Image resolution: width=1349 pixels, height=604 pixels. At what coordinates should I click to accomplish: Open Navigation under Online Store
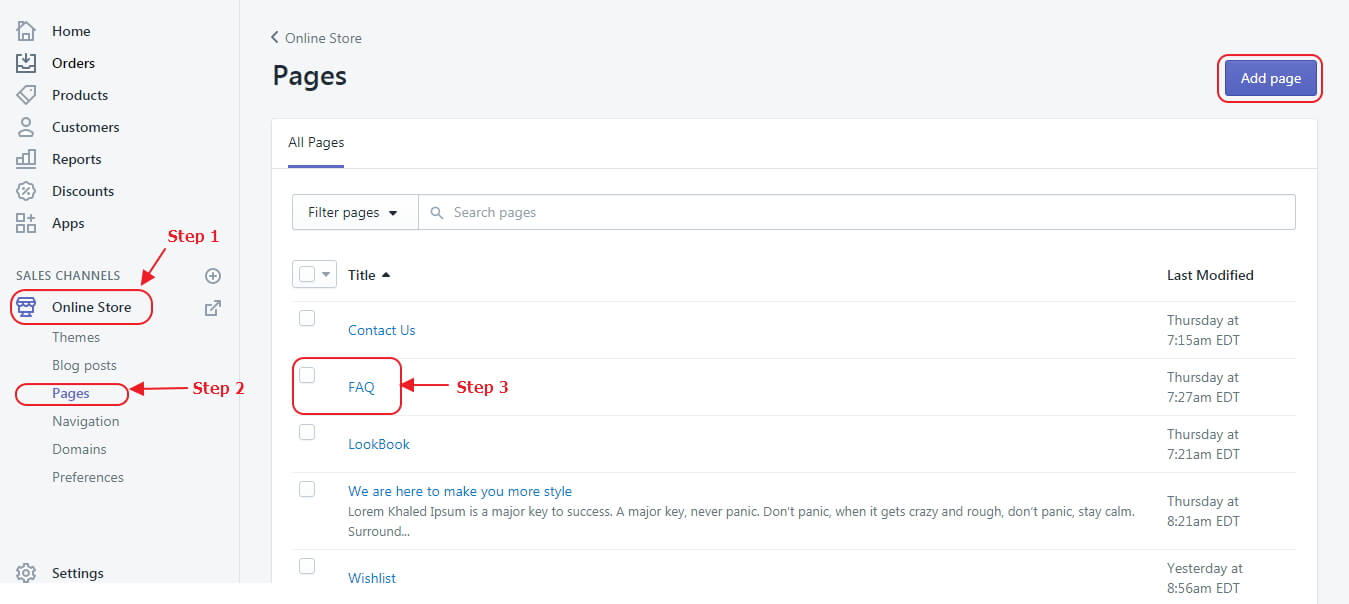(86, 421)
